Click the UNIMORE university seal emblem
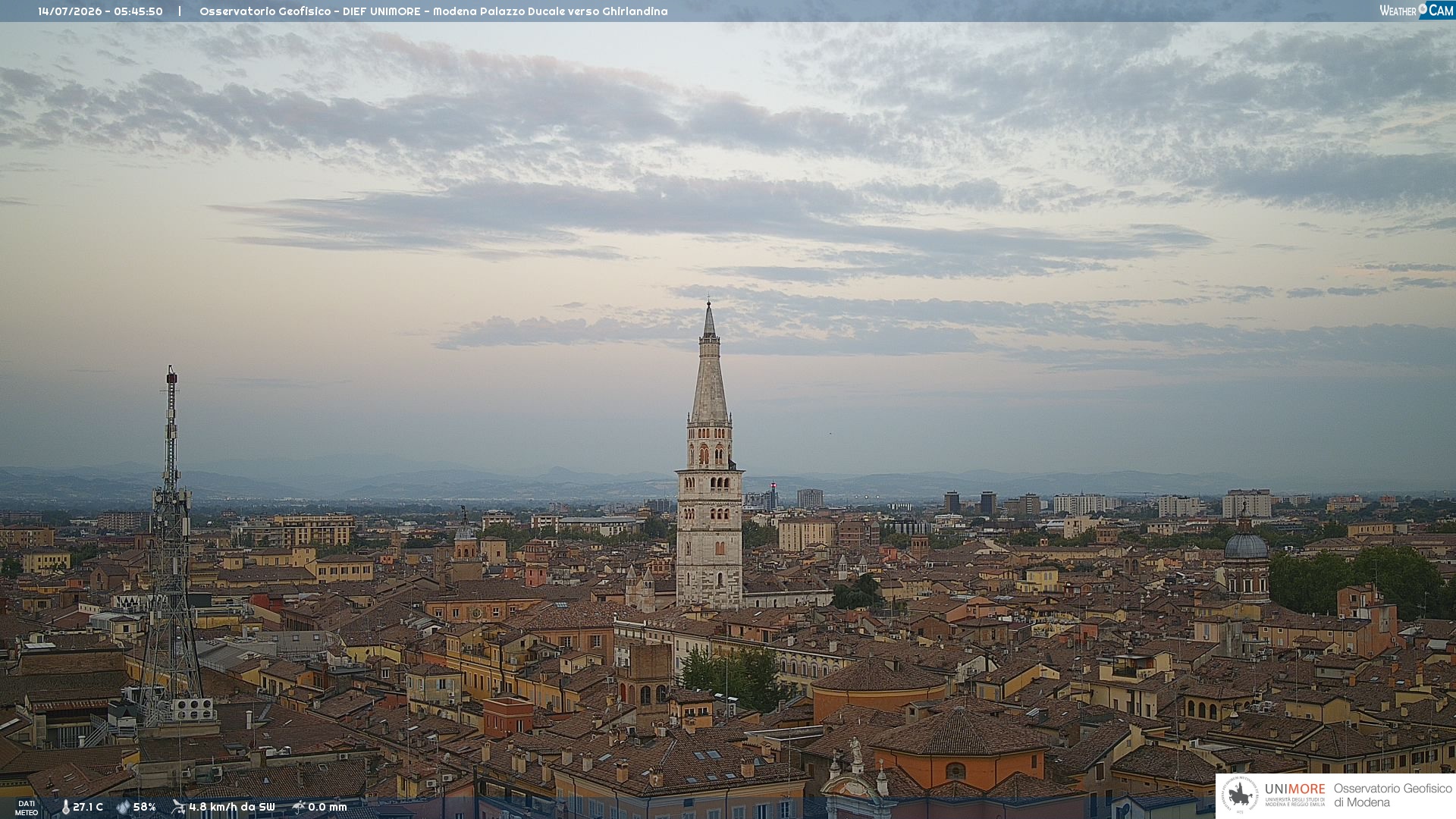1456x819 pixels. pos(1240,795)
